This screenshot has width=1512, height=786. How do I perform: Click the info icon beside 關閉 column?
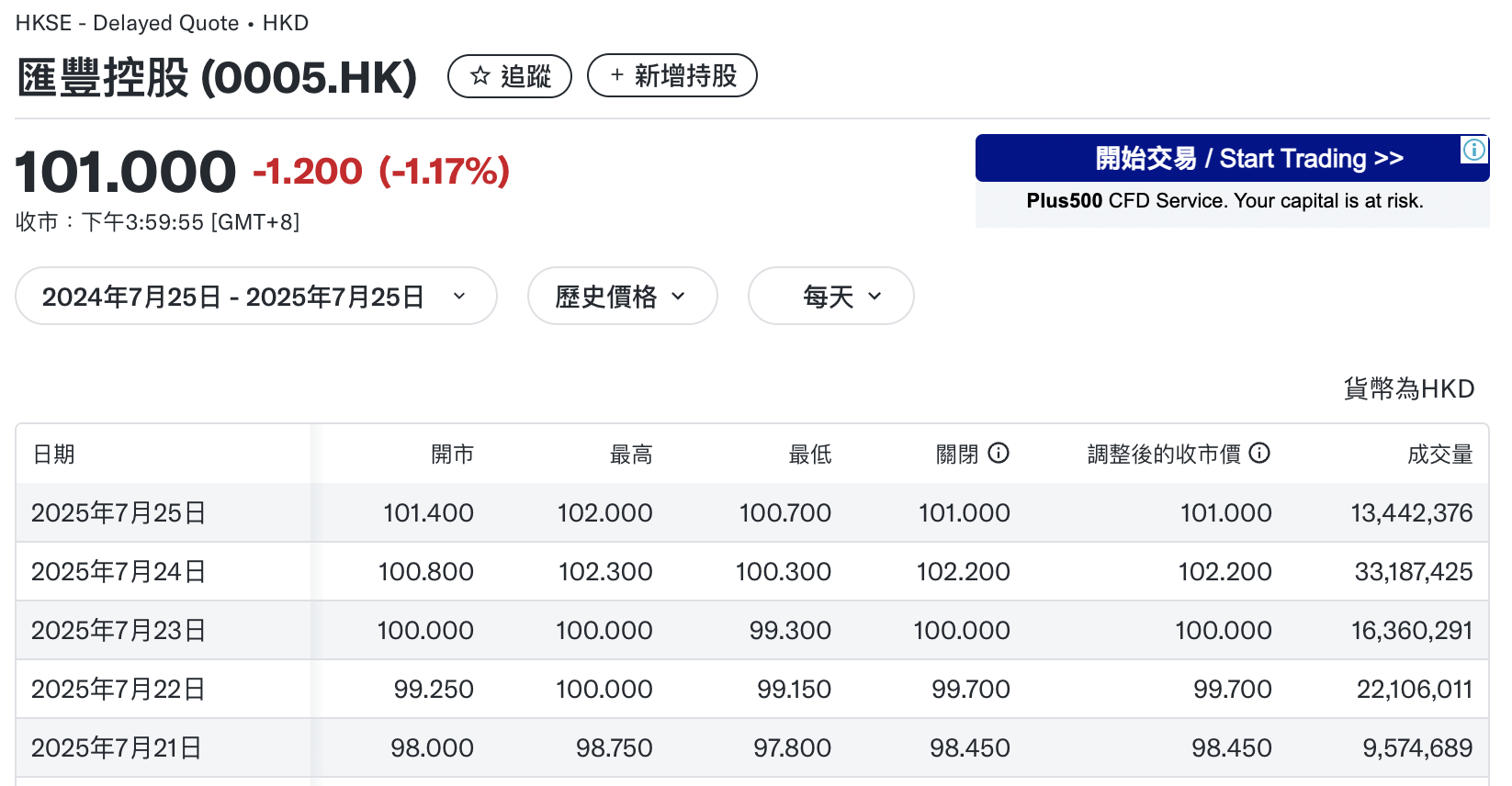999,453
